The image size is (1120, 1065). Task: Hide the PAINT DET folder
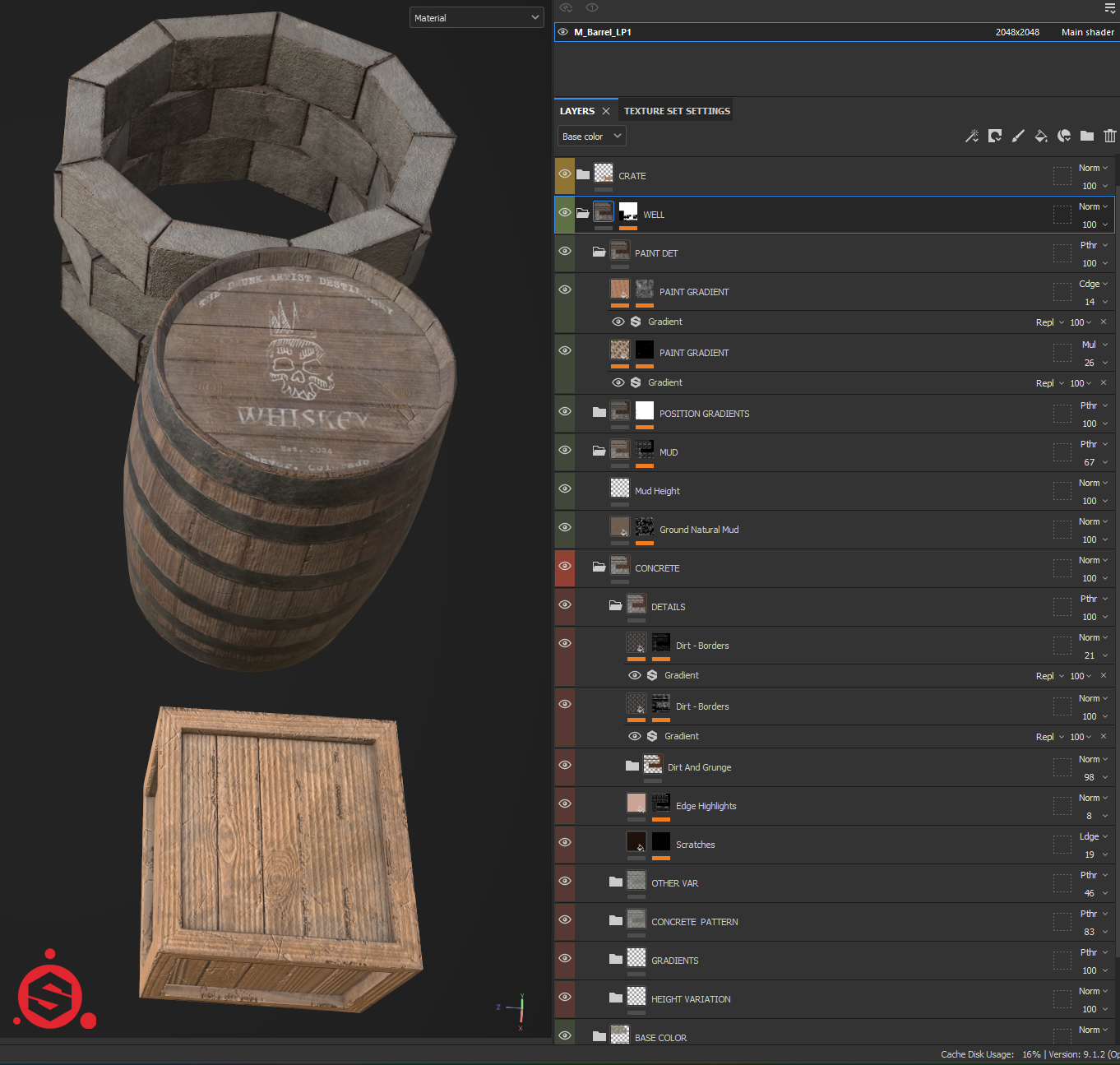tap(565, 251)
